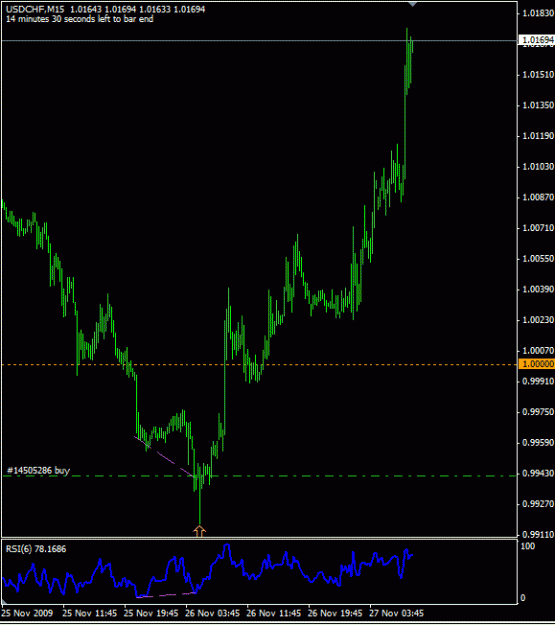Click the 26 Nov 03:45 time label
Screen dimensions: 555x625
tap(213, 613)
